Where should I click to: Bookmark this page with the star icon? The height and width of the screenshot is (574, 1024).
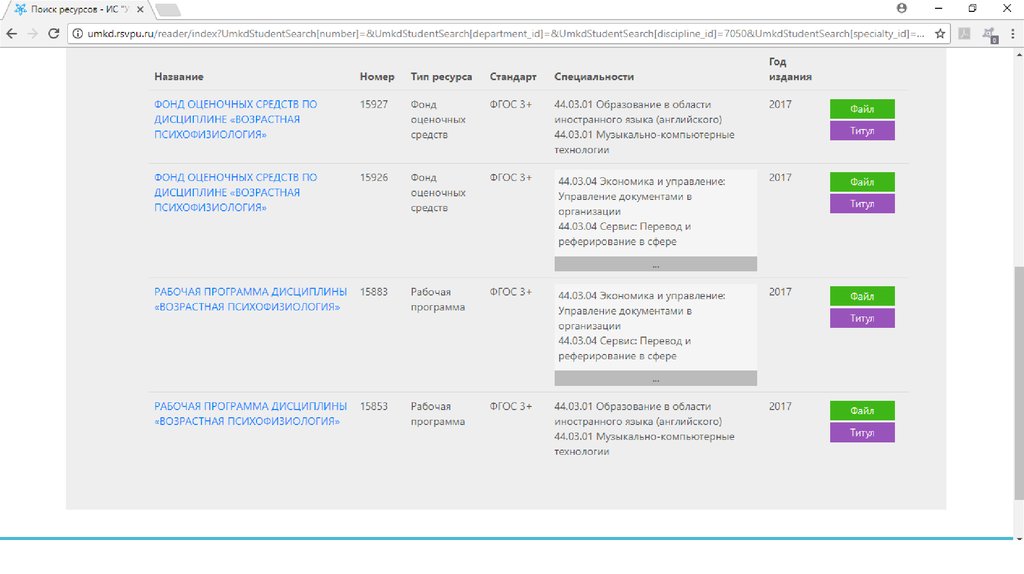point(940,33)
